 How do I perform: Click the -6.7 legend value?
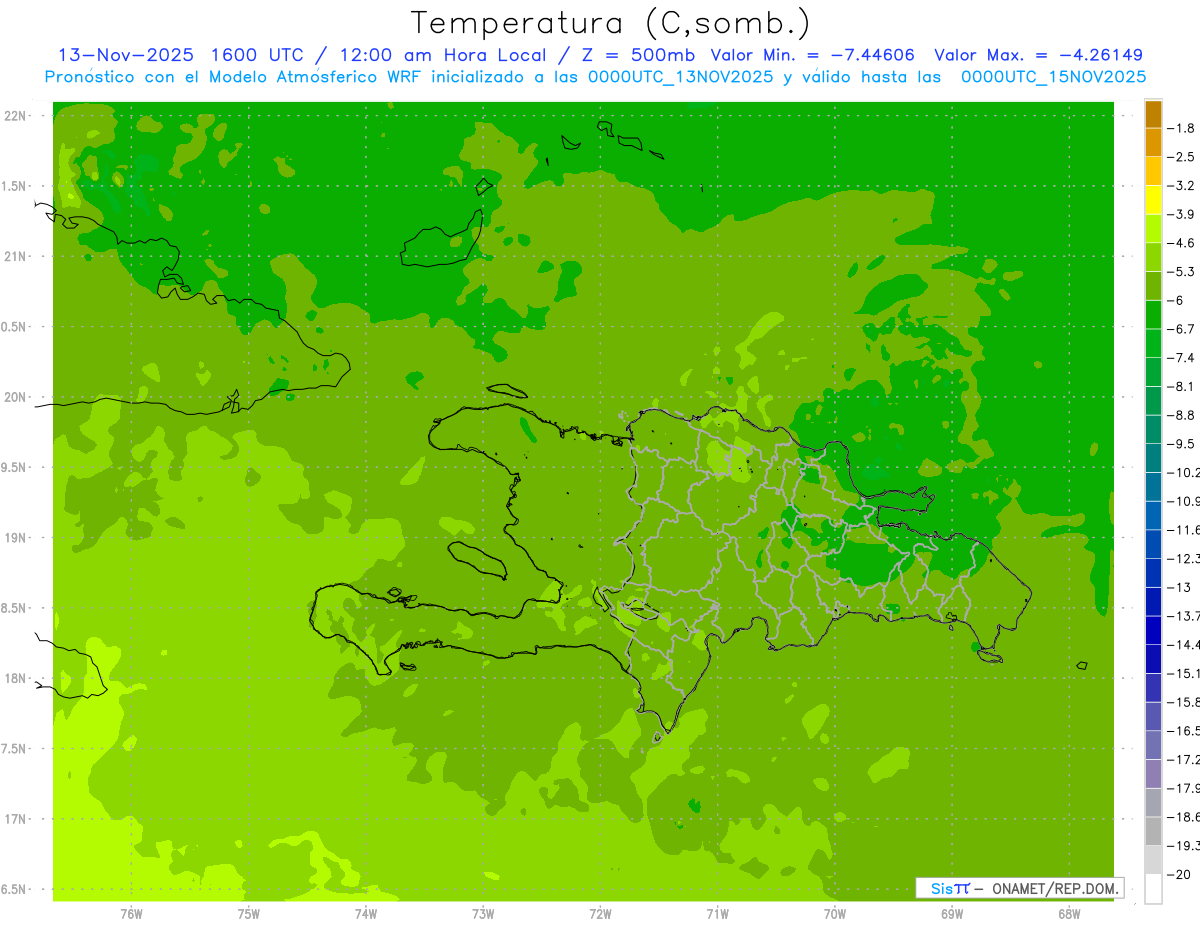(x=1183, y=329)
